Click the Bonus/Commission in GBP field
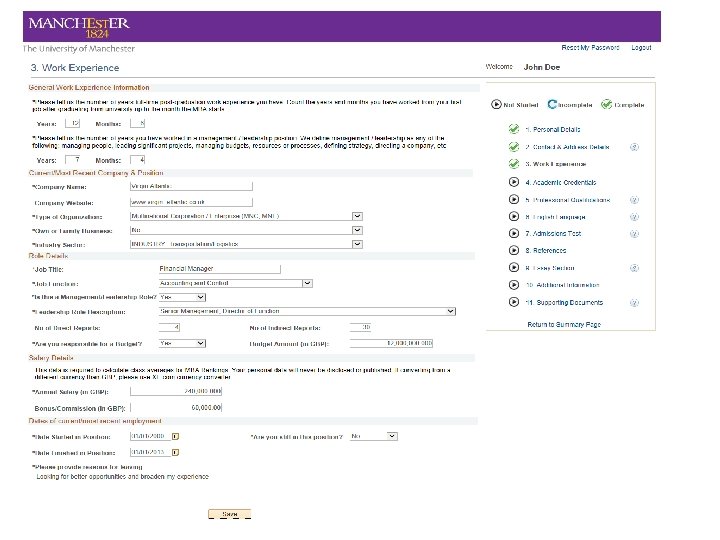This screenshot has width=720, height=540. click(176, 407)
